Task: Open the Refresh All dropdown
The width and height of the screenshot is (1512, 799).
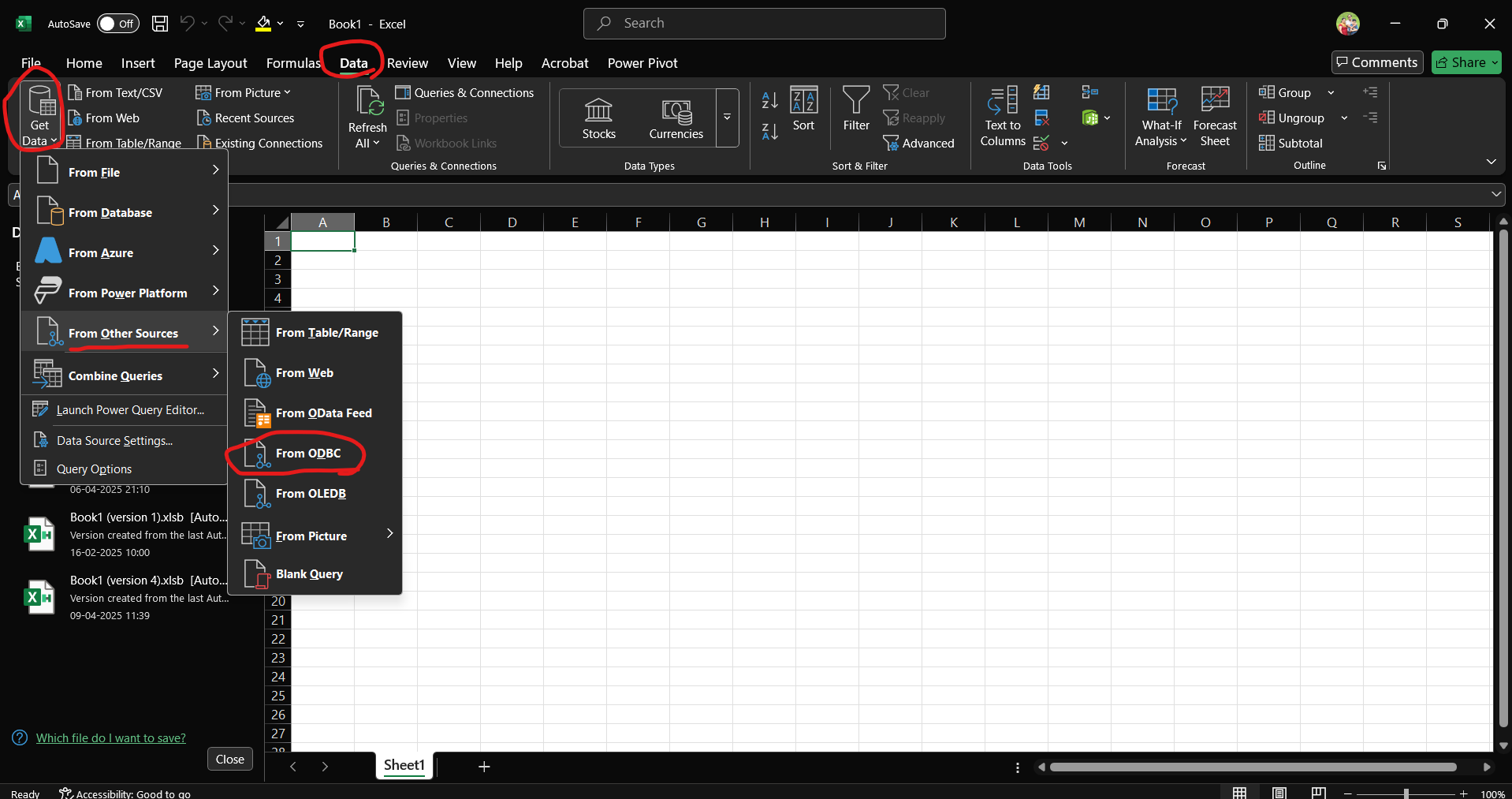Action: coord(367,144)
